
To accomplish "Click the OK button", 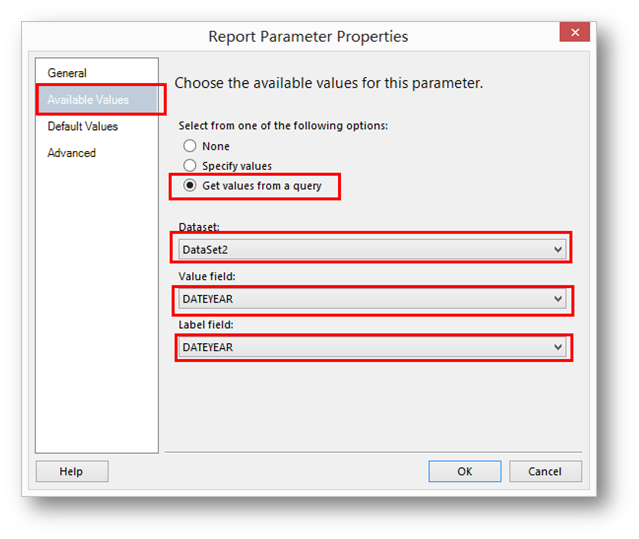I will coord(465,471).
